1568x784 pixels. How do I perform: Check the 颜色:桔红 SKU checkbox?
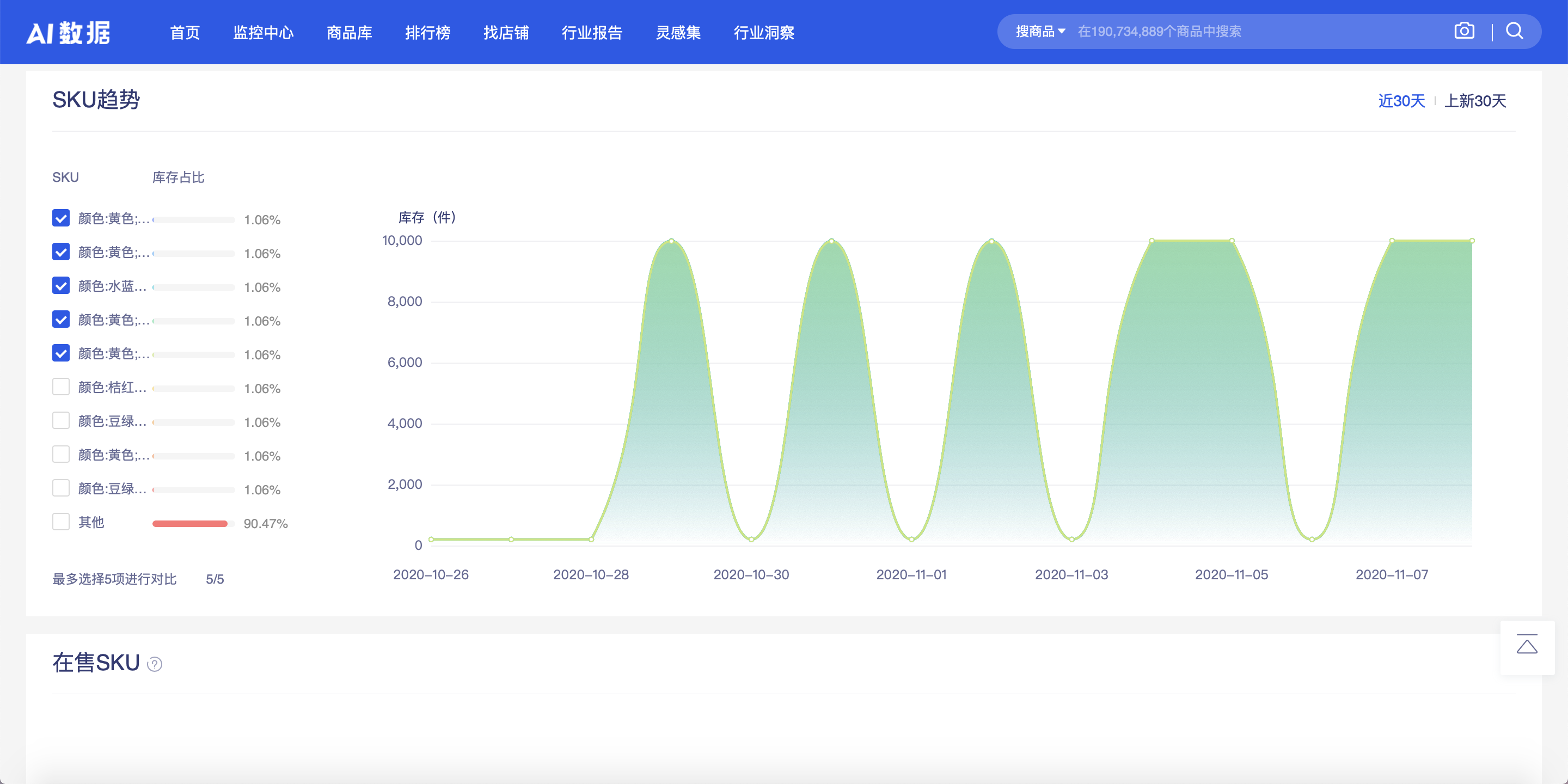pos(61,387)
